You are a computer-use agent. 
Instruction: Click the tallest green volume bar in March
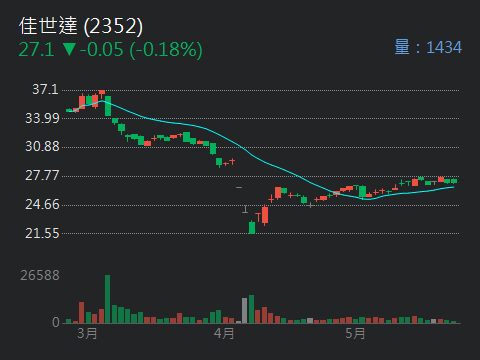pos(107,299)
